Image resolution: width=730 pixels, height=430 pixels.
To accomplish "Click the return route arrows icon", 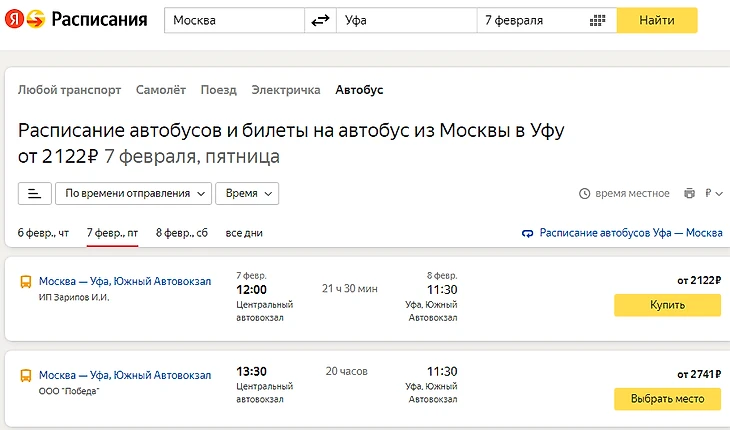I will [528, 233].
